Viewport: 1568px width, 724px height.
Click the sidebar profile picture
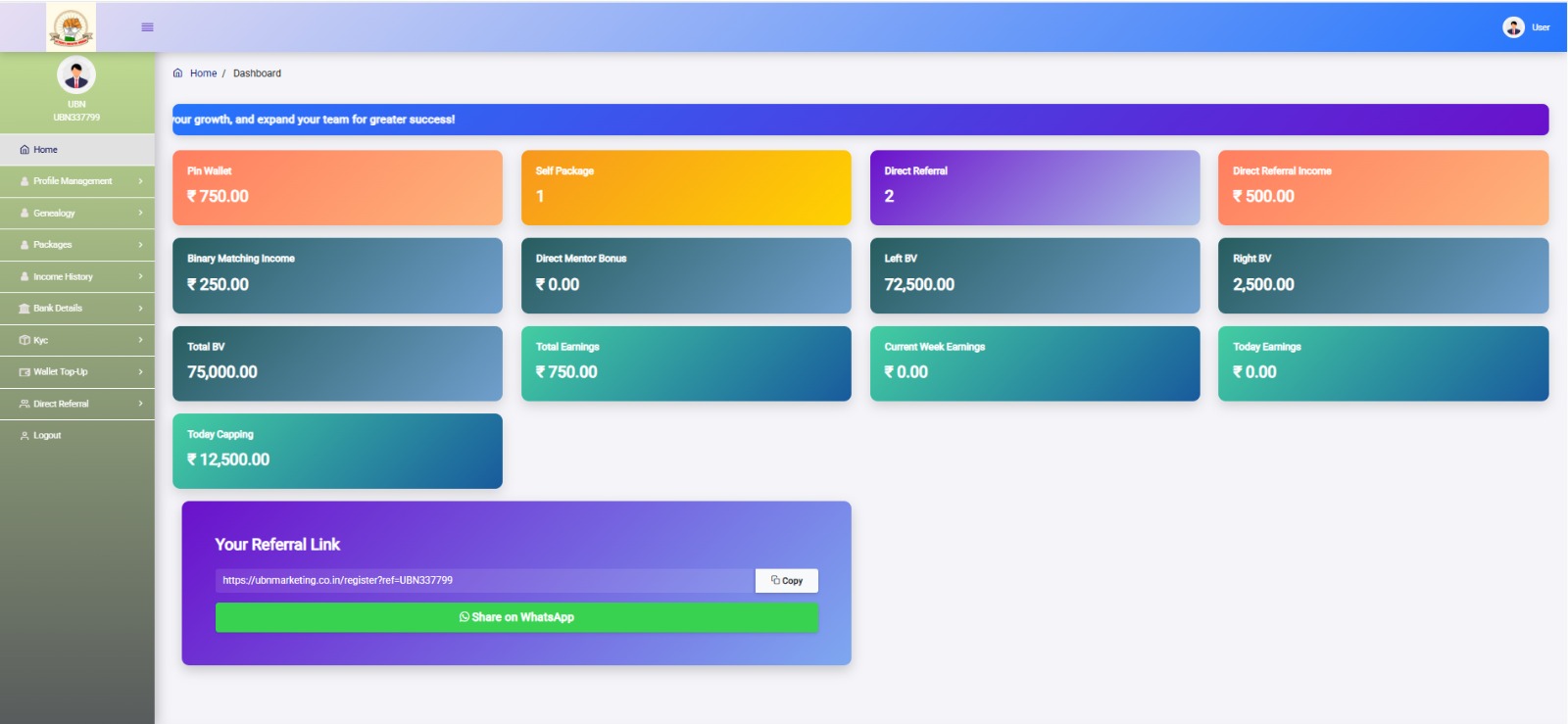point(76,75)
